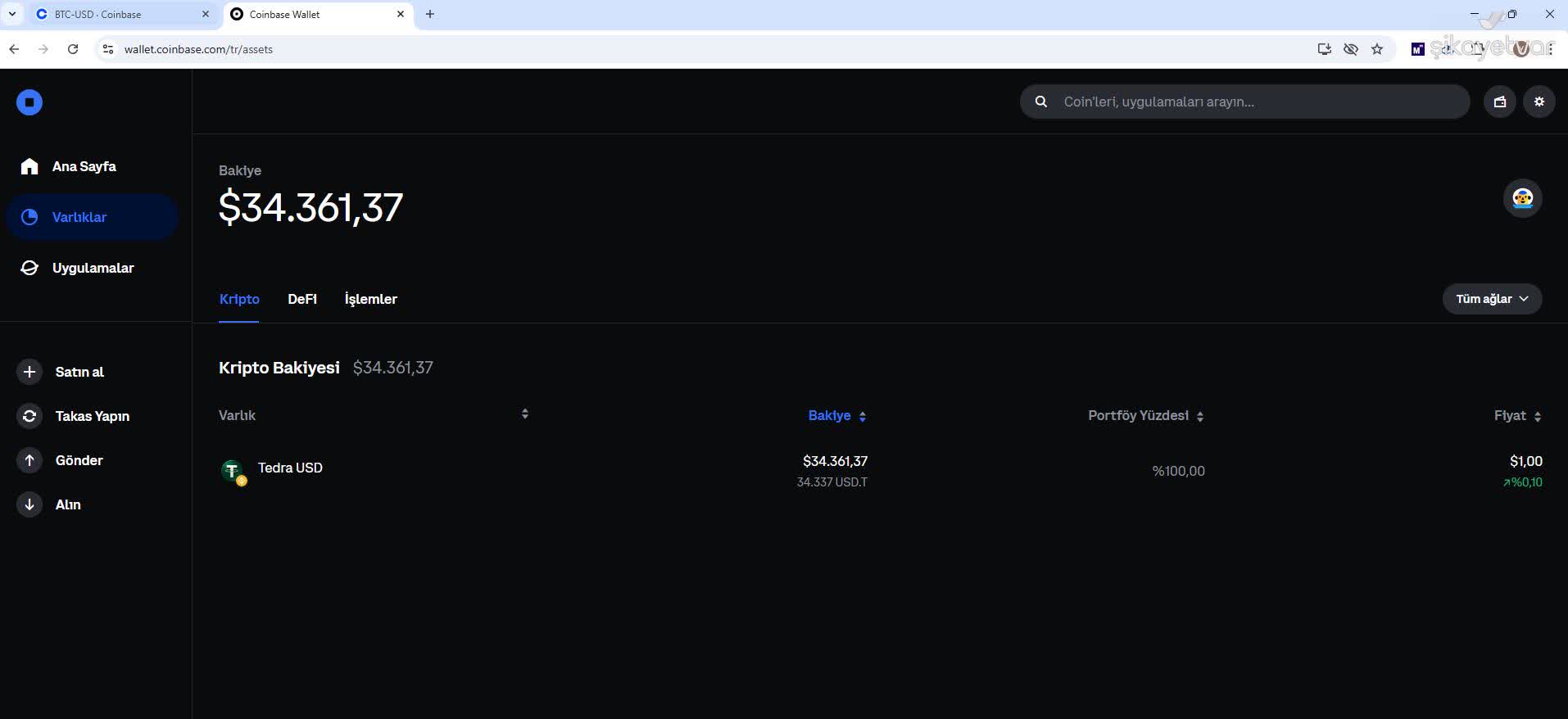Open the Tedra USD asset row
Image resolution: width=1568 pixels, height=719 pixels.
point(881,471)
